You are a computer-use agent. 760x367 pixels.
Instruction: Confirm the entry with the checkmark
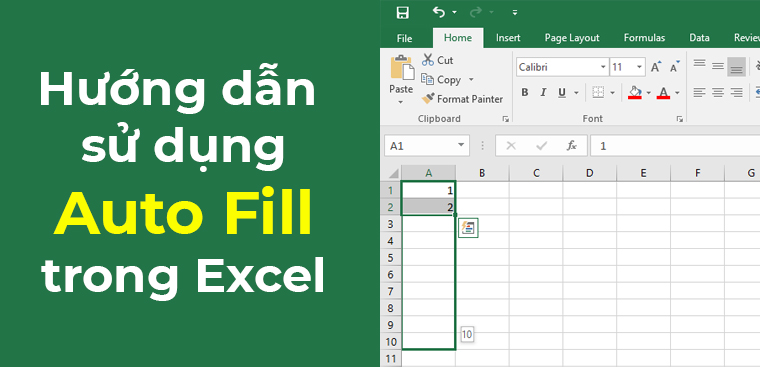pyautogui.click(x=541, y=146)
